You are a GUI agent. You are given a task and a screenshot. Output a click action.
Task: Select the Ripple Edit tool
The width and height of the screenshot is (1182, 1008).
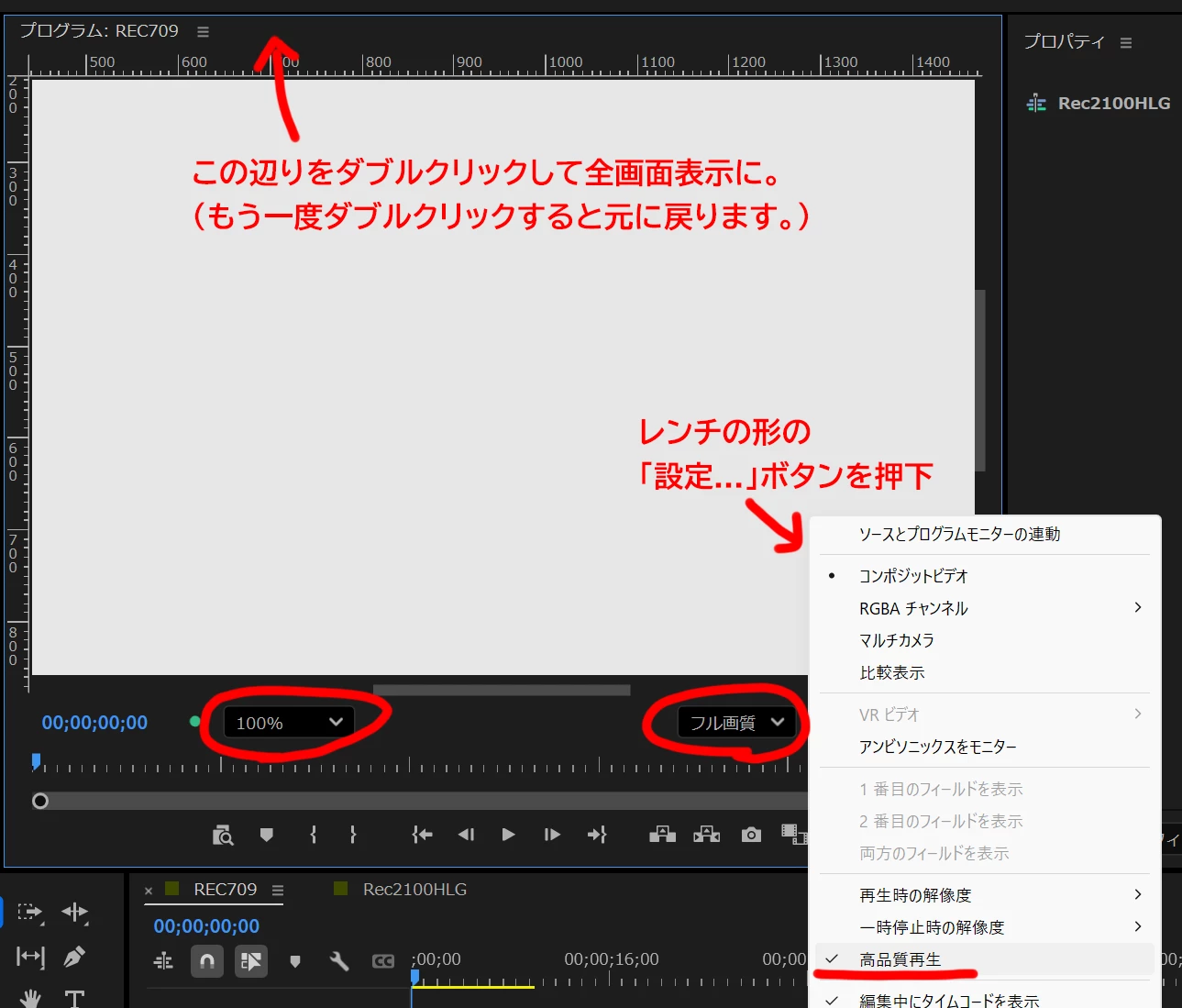74,912
